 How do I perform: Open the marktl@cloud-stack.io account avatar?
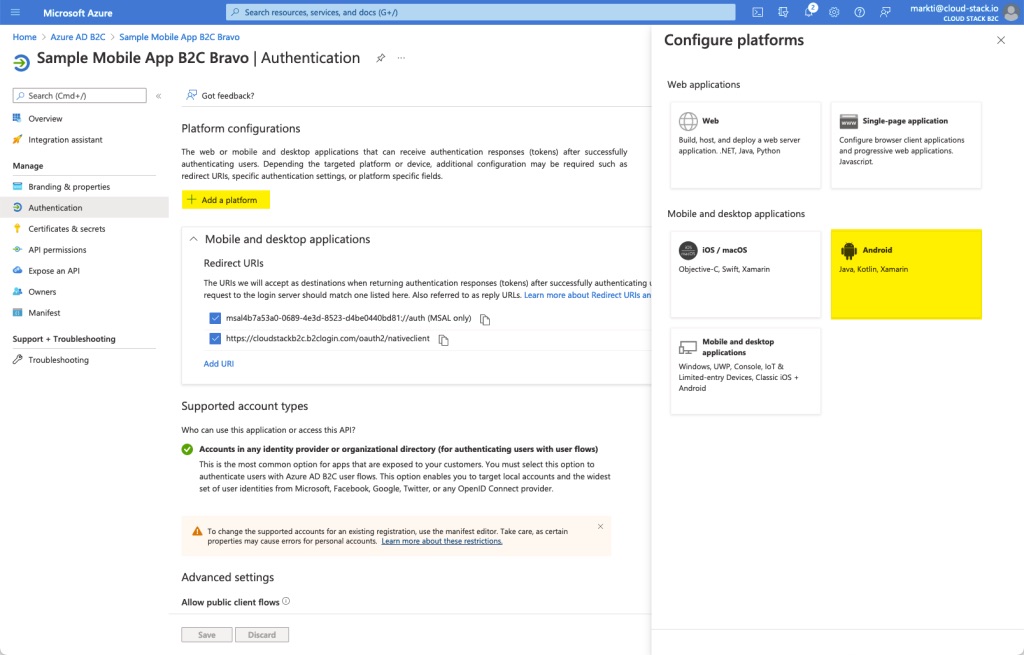click(x=1012, y=12)
